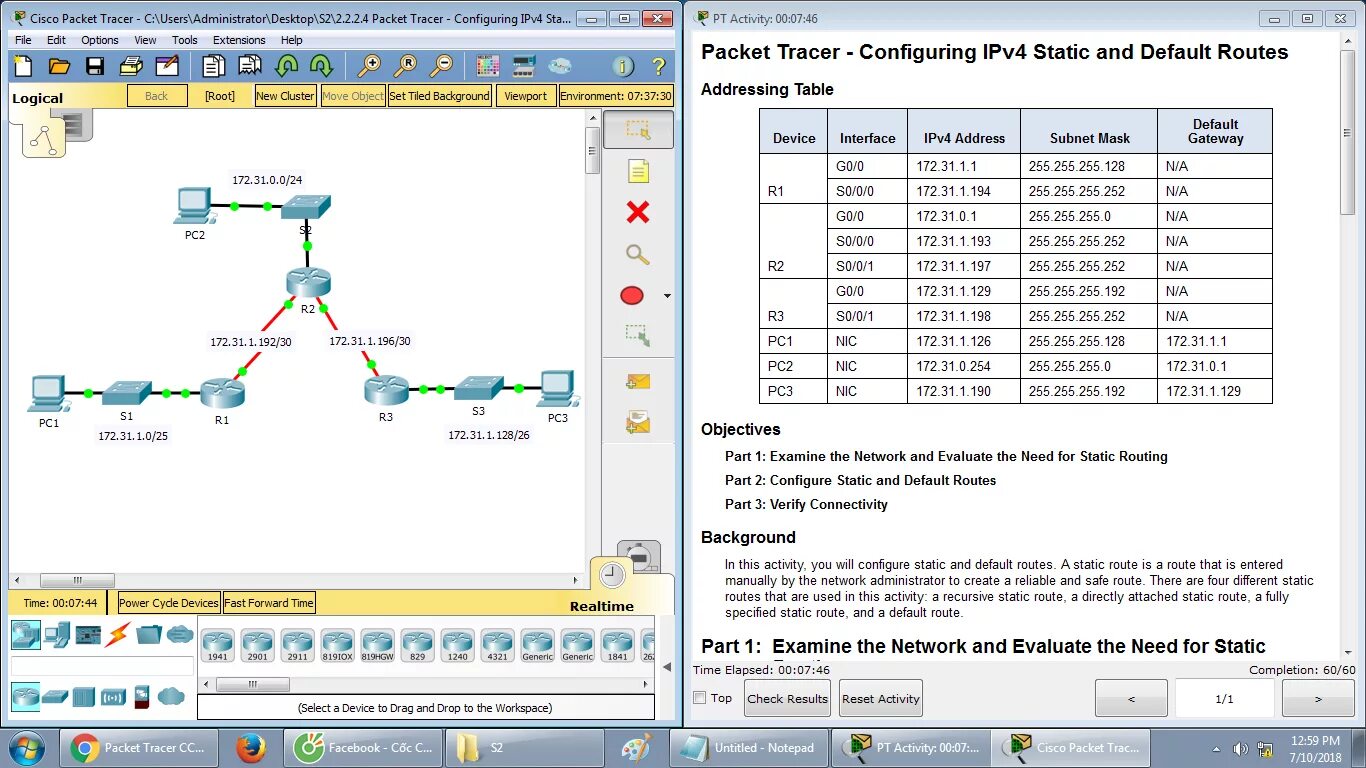
Task: Open the Options menu
Action: coord(100,40)
